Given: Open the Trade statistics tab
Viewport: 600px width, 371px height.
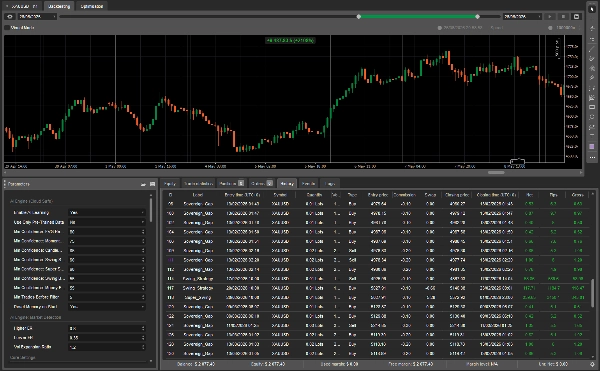Looking at the screenshot, I should tap(198, 184).
